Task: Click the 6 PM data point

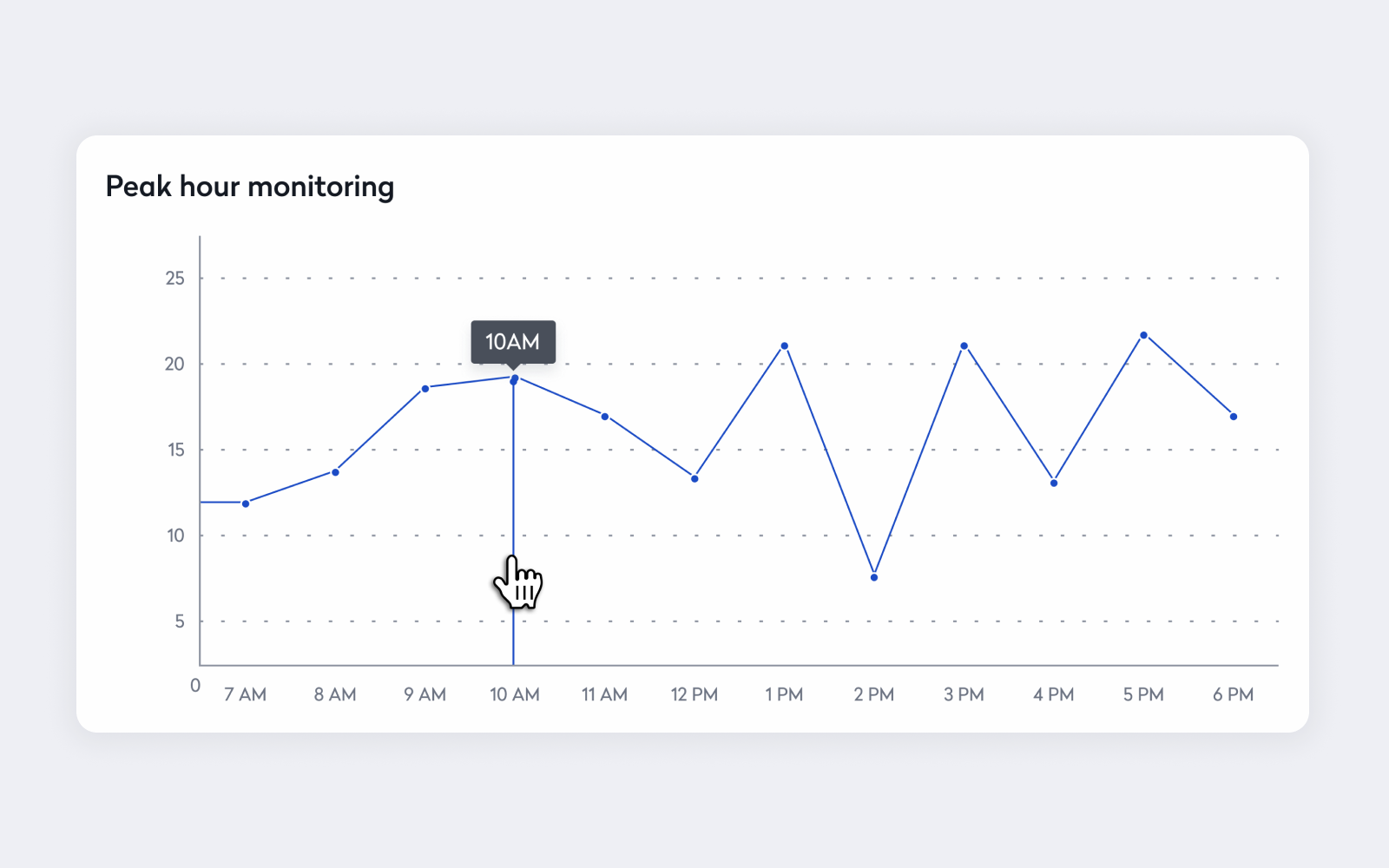Action: point(1234,417)
